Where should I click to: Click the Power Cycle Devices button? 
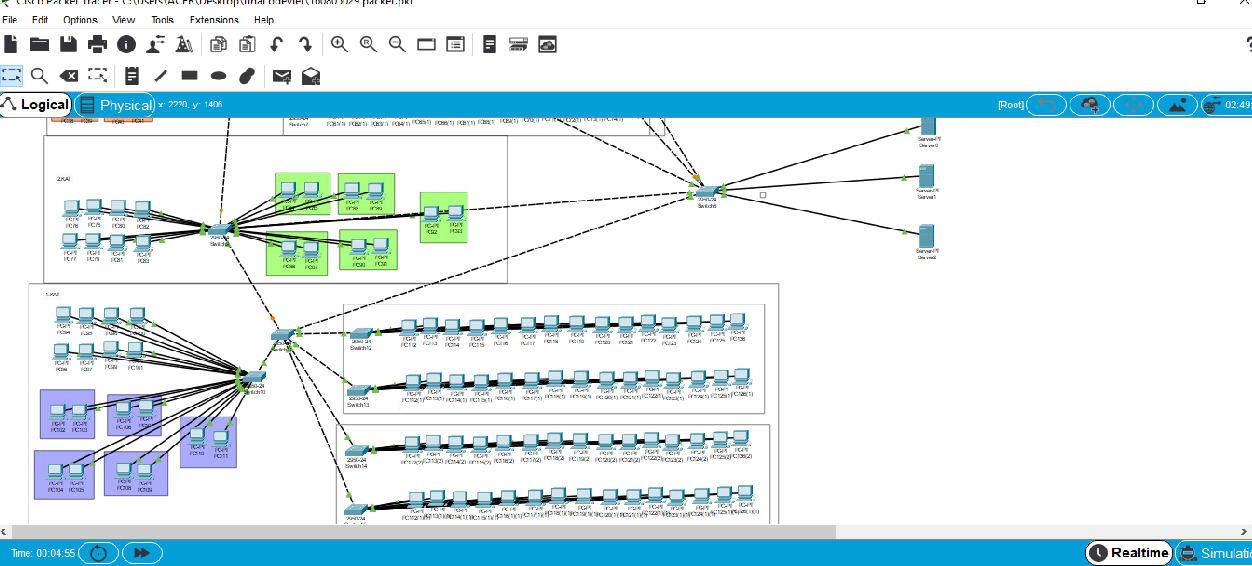[98, 553]
